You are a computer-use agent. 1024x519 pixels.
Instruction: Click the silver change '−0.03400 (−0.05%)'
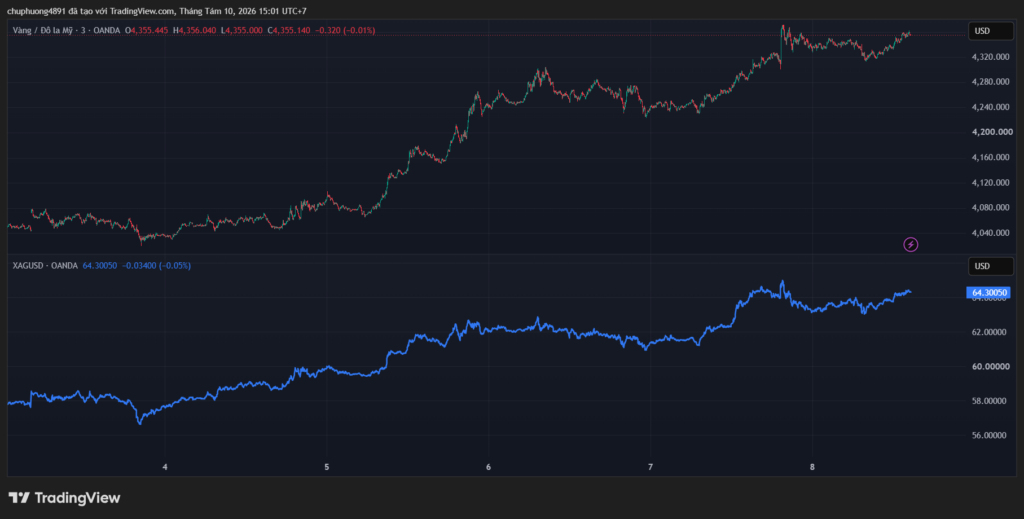pyautogui.click(x=157, y=266)
